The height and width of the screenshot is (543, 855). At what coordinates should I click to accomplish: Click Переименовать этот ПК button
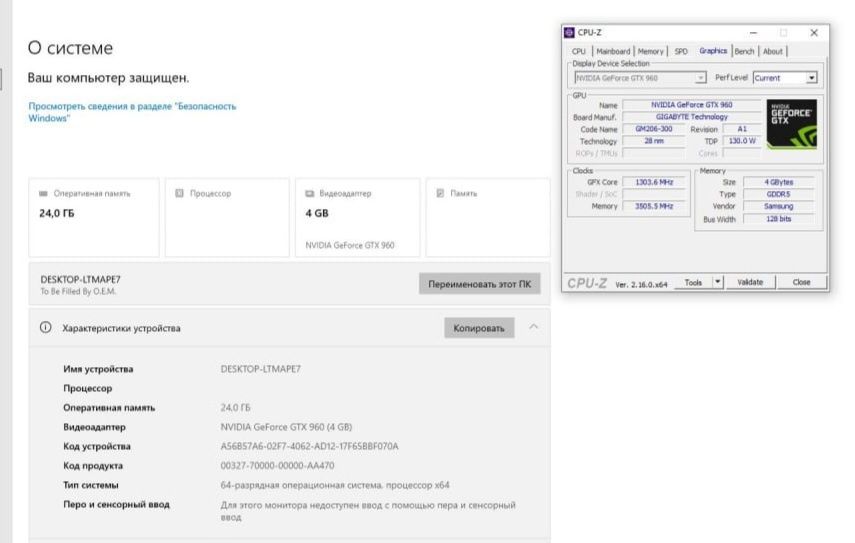[x=480, y=284]
